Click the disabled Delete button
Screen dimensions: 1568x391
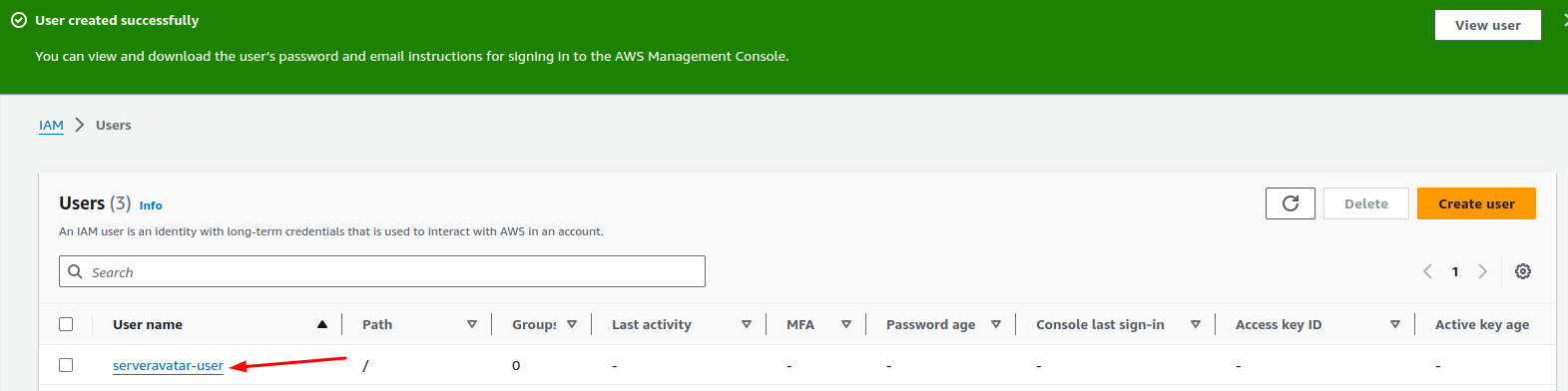click(x=1366, y=203)
